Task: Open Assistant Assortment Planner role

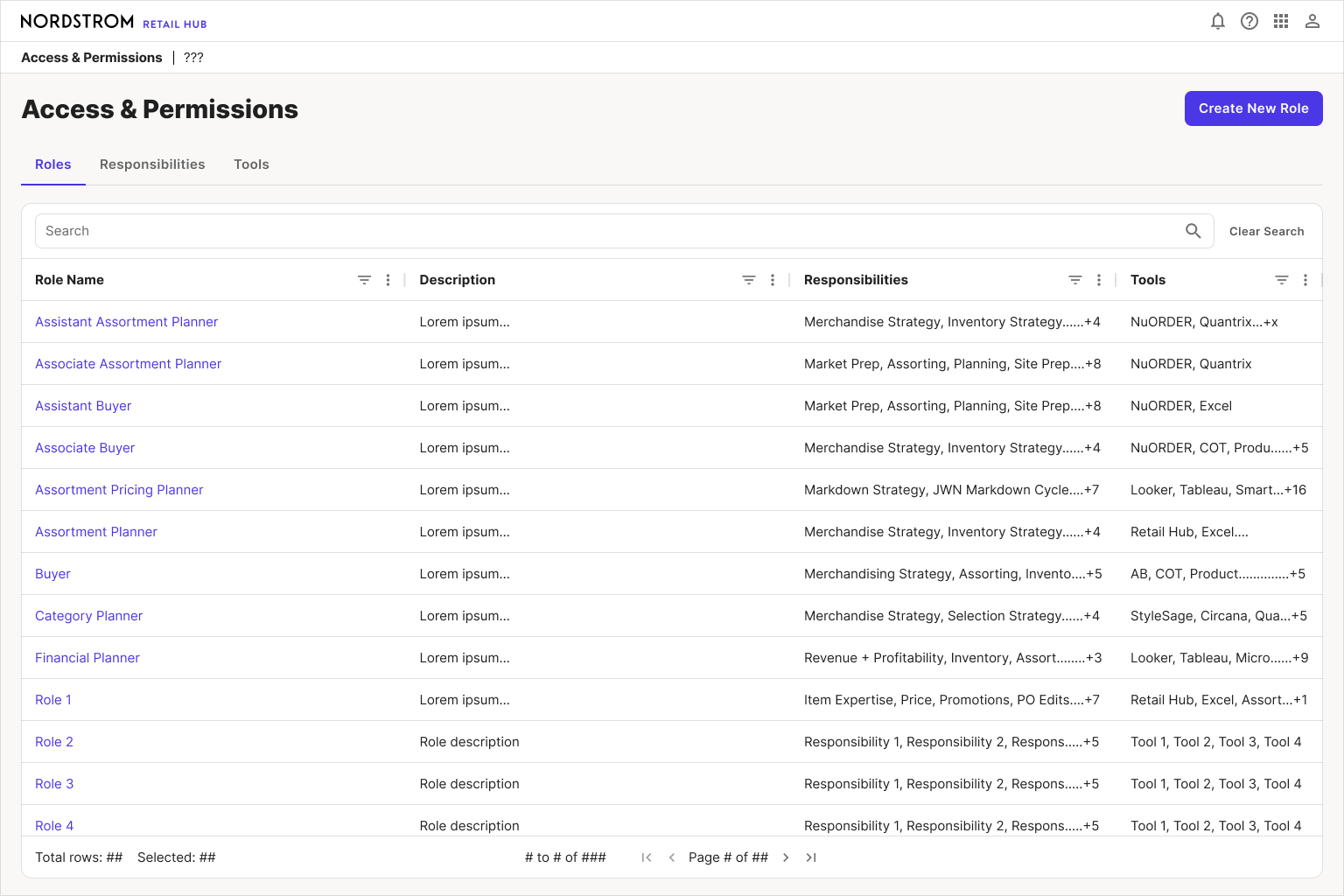Action: click(127, 322)
